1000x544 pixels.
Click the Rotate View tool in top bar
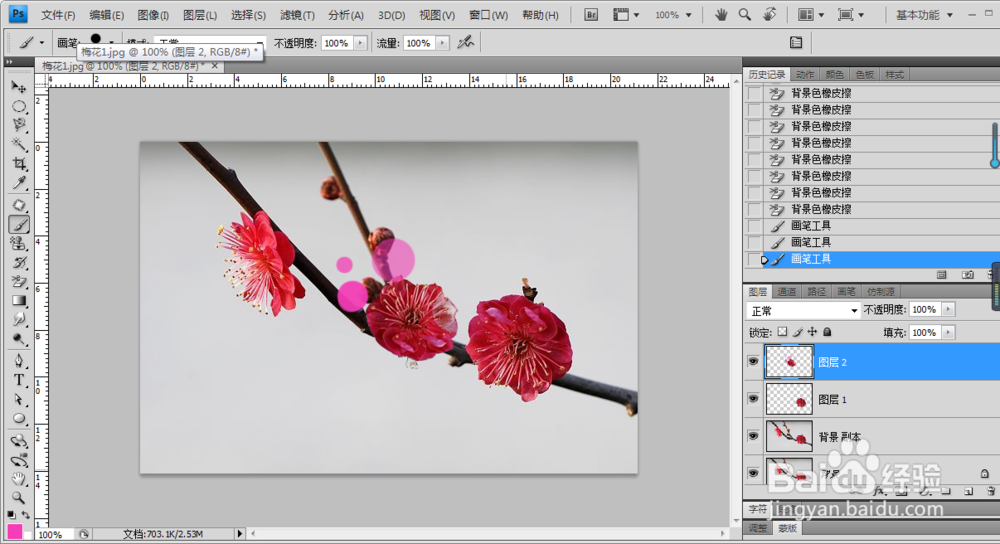pos(770,14)
